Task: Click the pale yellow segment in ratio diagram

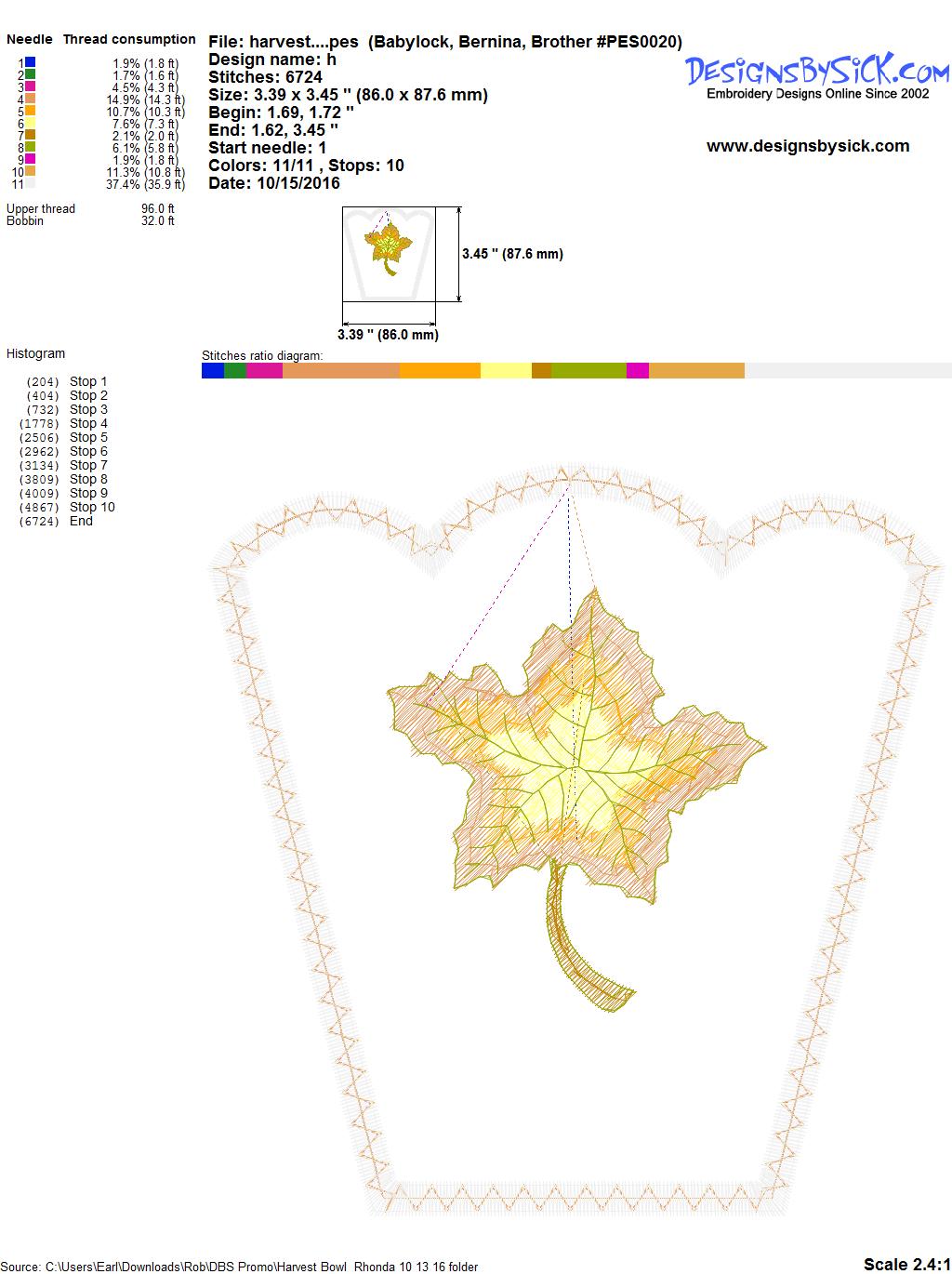Action: (506, 370)
